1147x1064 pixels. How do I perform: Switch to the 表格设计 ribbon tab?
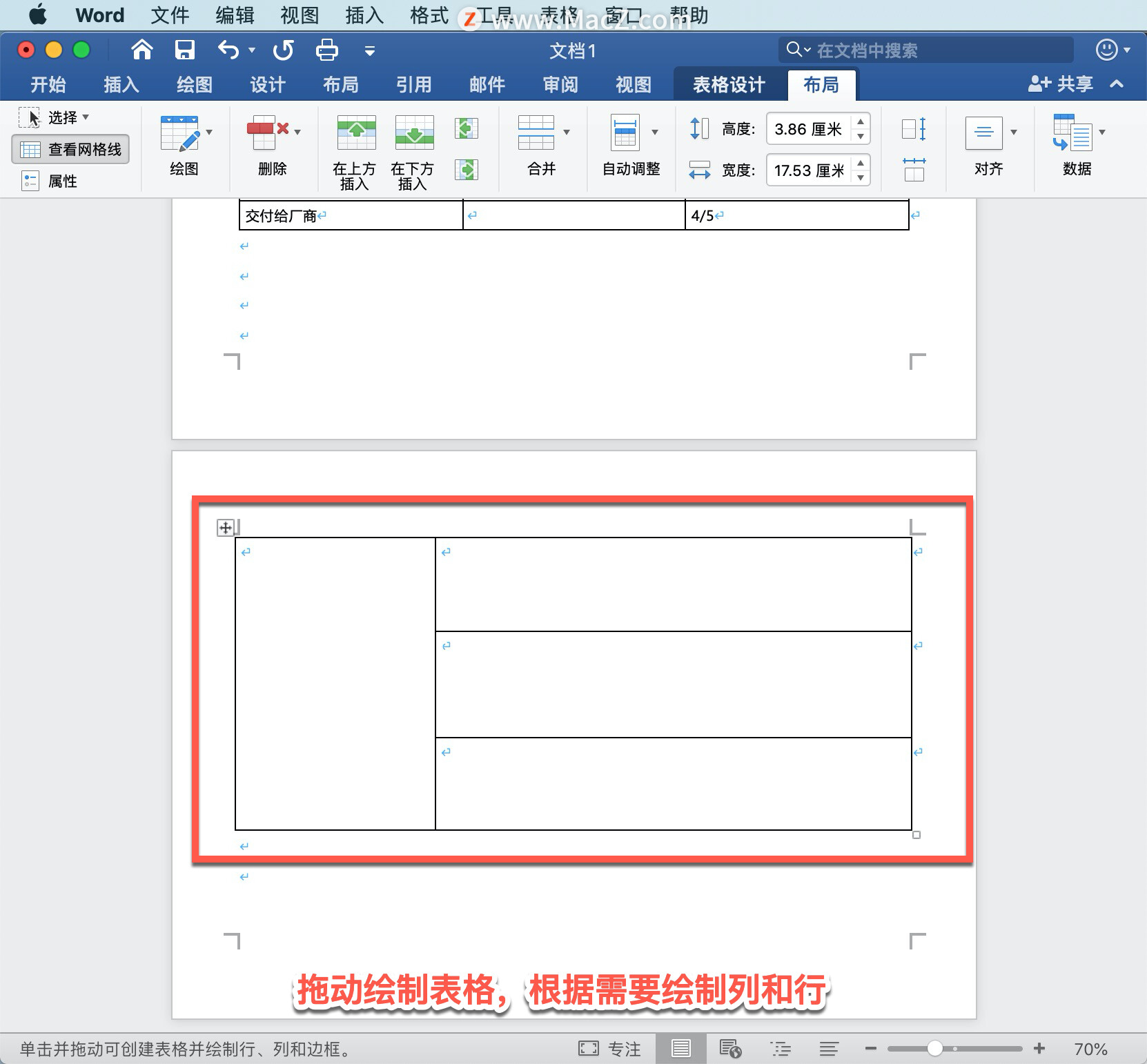pos(729,84)
